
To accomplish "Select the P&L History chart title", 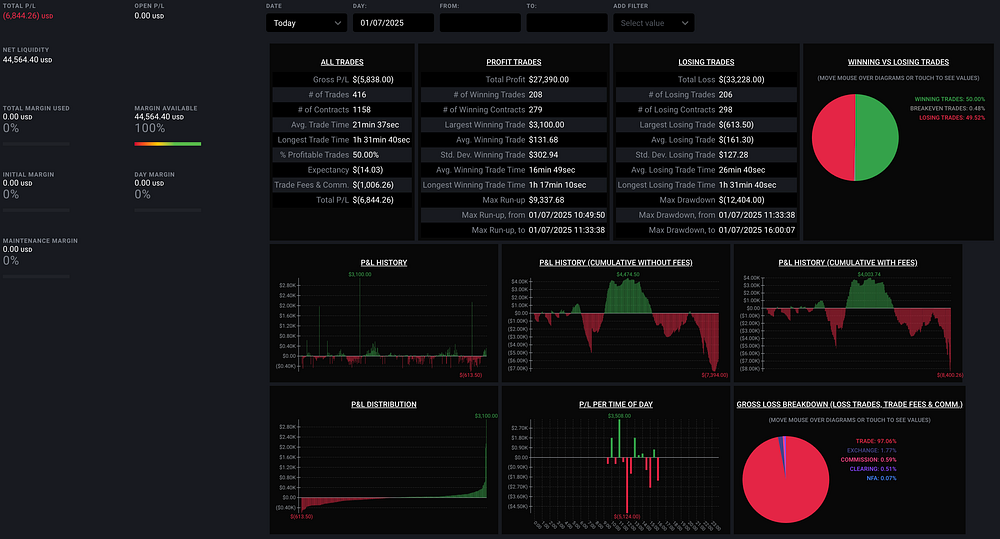I will coord(383,262).
